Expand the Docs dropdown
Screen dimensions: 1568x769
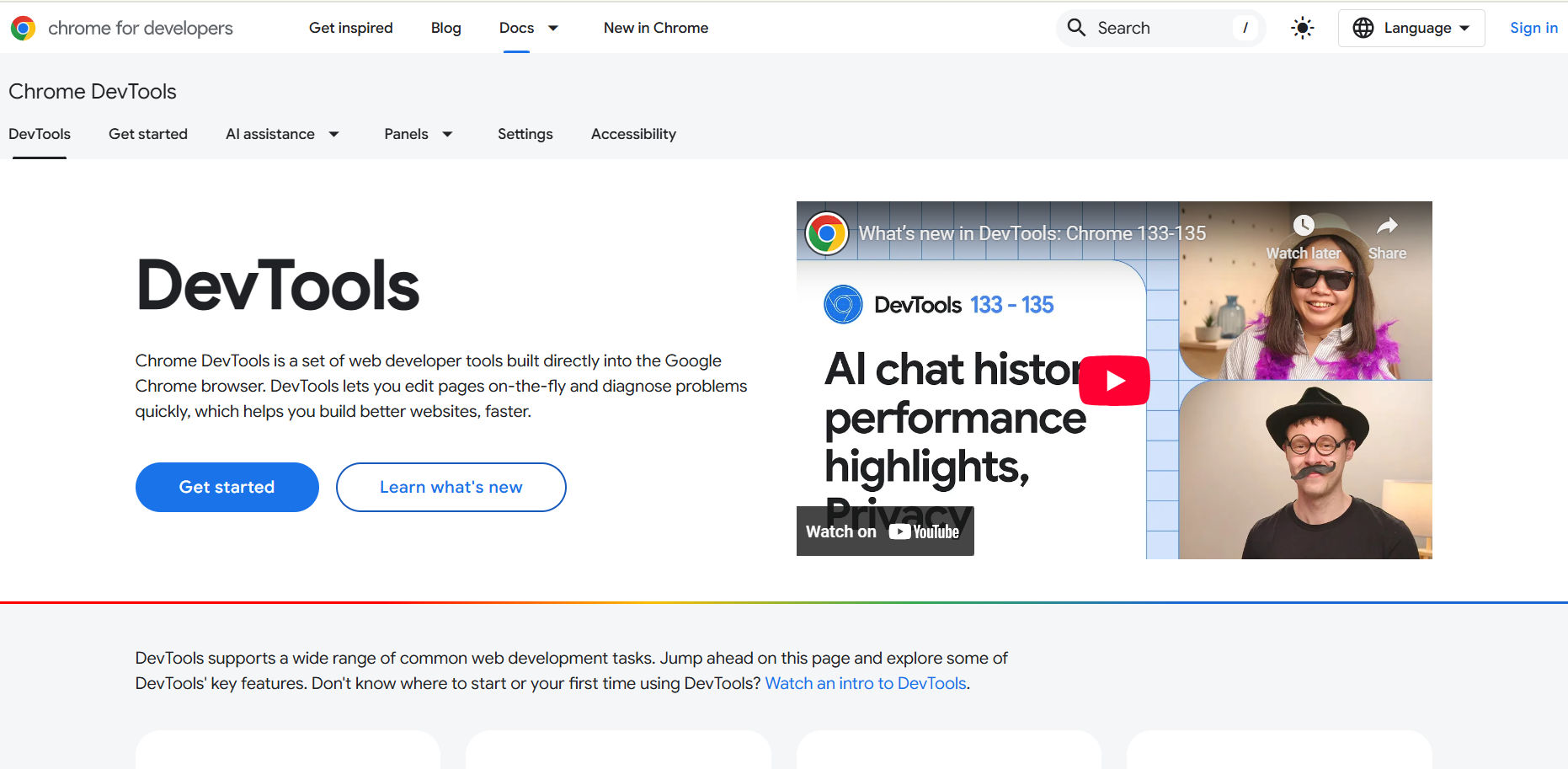(529, 27)
